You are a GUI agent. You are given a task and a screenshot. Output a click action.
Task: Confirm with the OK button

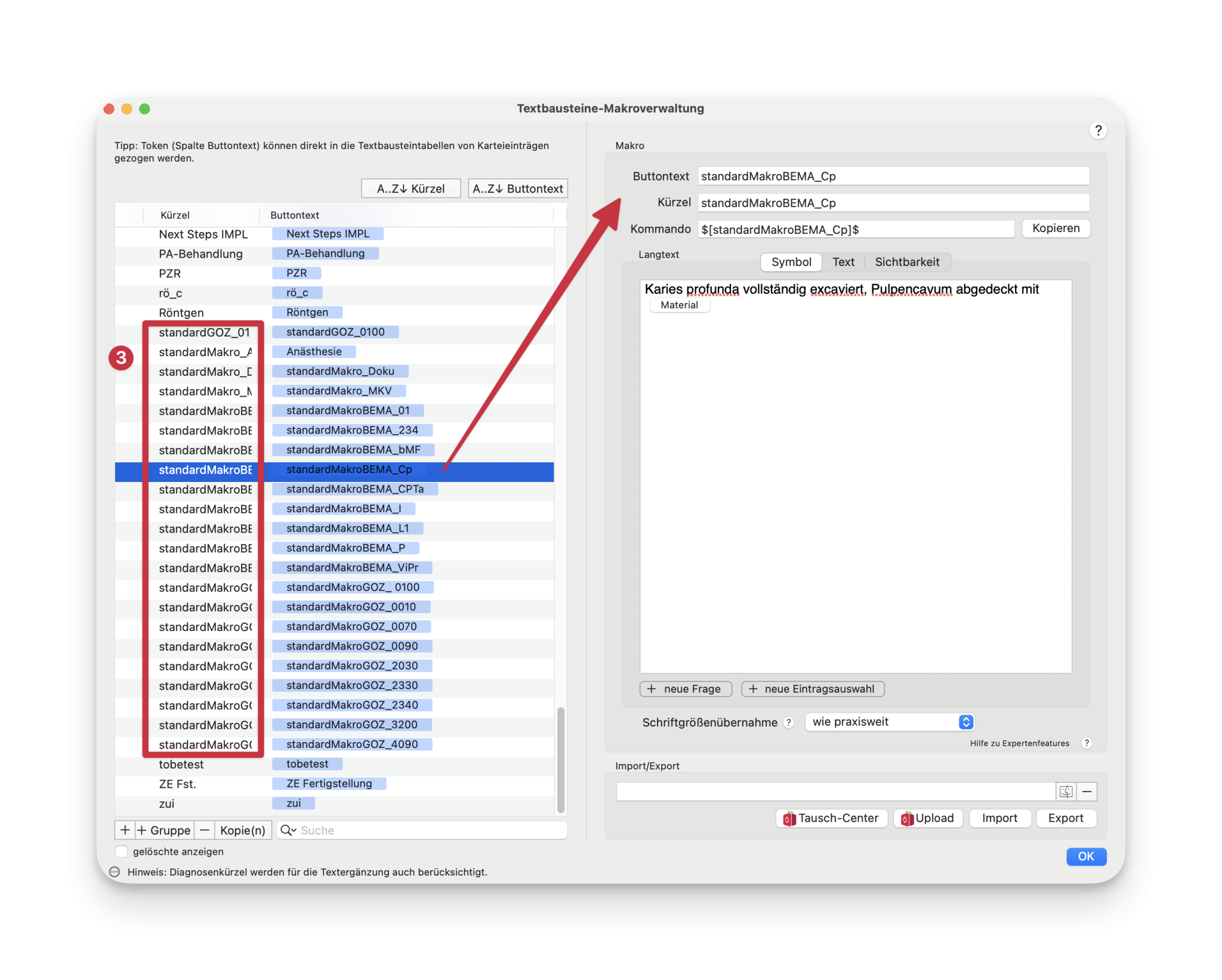(x=1086, y=857)
